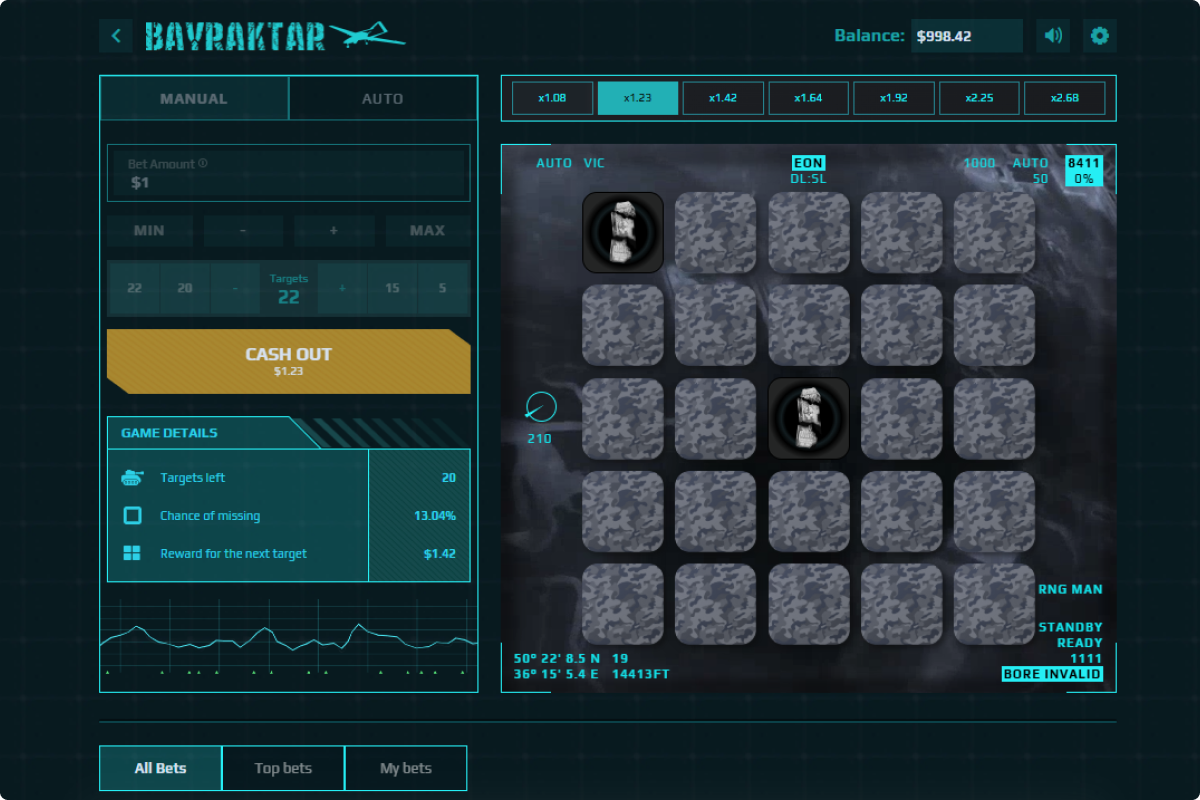Reveal the bottom-right camouflage tile
The image size is (1200, 800).
[x=994, y=604]
